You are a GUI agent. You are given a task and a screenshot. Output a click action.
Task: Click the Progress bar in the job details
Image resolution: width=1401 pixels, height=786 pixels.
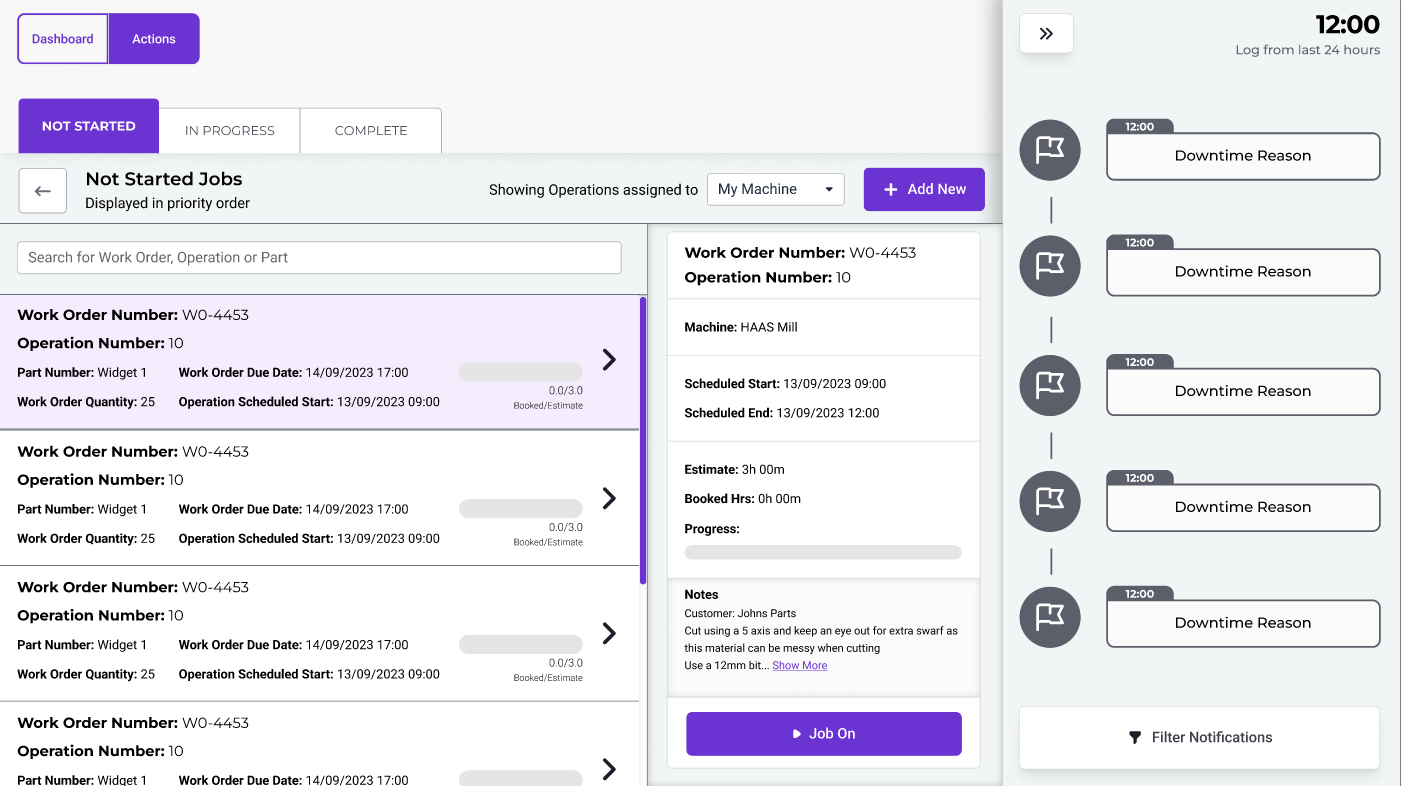(x=822, y=552)
